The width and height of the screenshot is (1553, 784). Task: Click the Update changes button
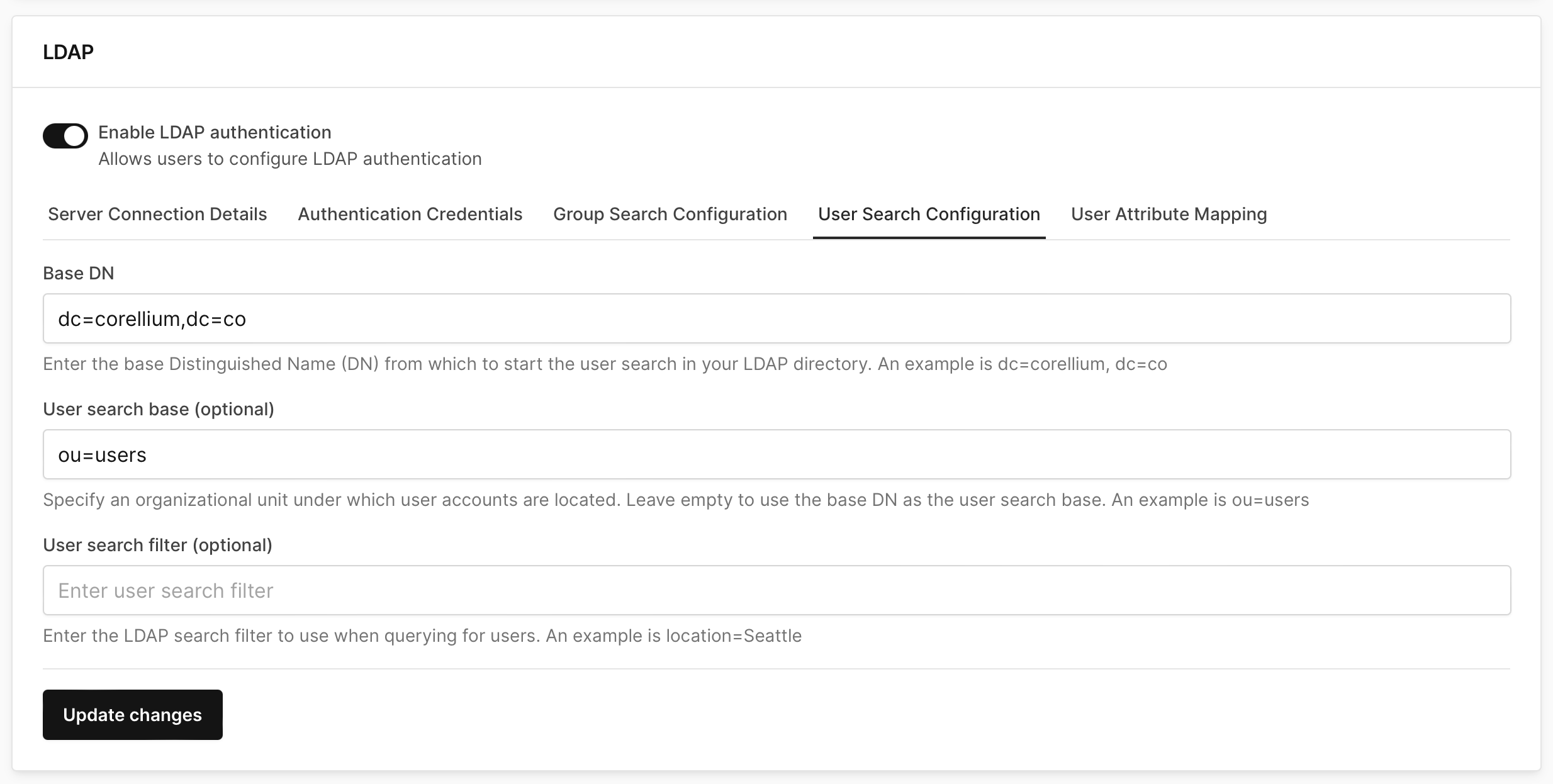click(132, 715)
